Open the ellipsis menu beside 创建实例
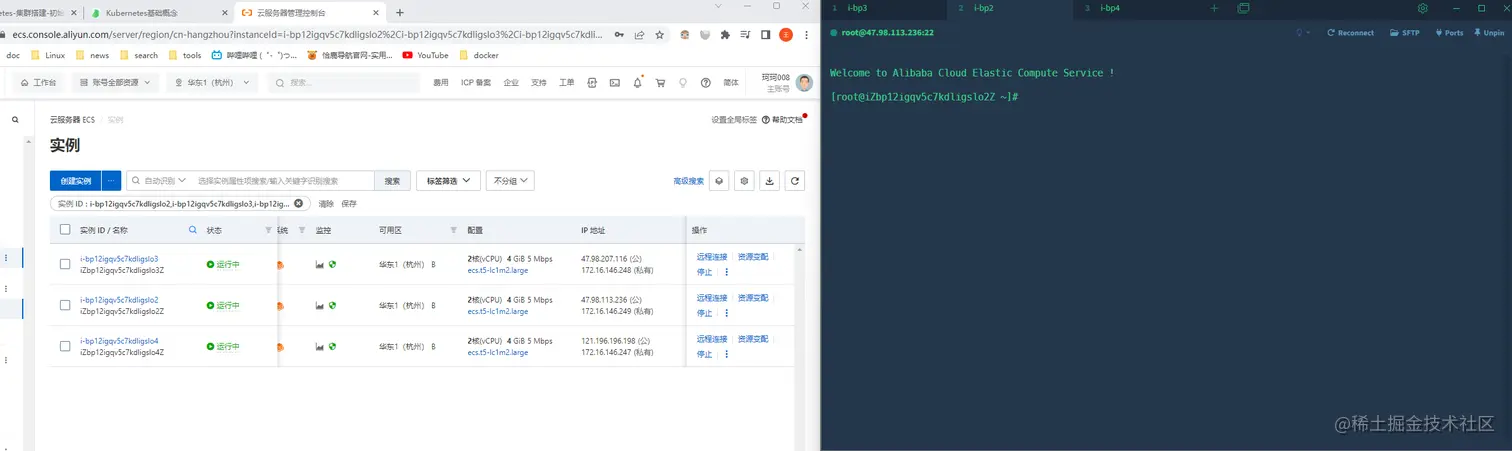This screenshot has height=451, width=1512. [111, 181]
